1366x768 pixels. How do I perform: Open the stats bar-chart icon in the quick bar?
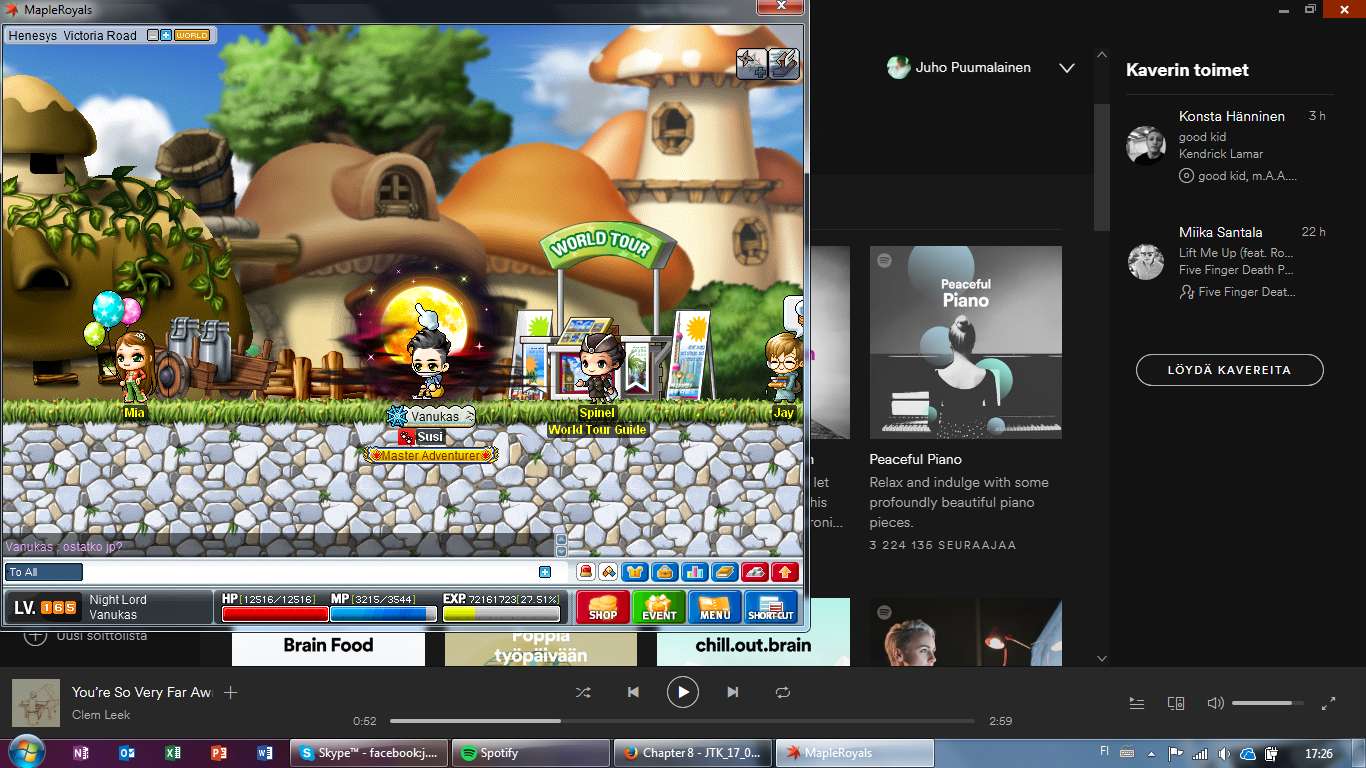(x=694, y=572)
